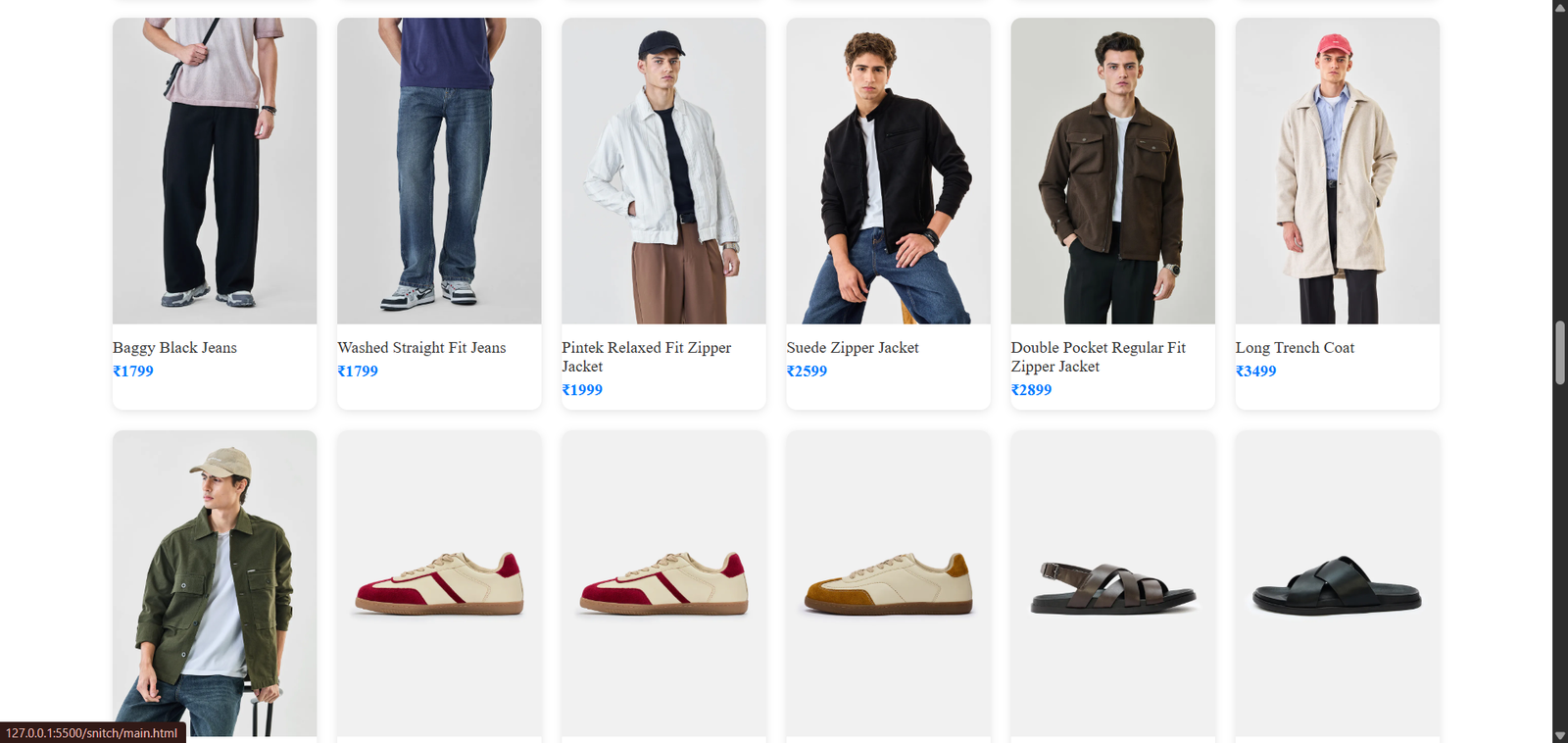
Task: Select the "Suede Zipper Jacket" title text
Action: [852, 348]
